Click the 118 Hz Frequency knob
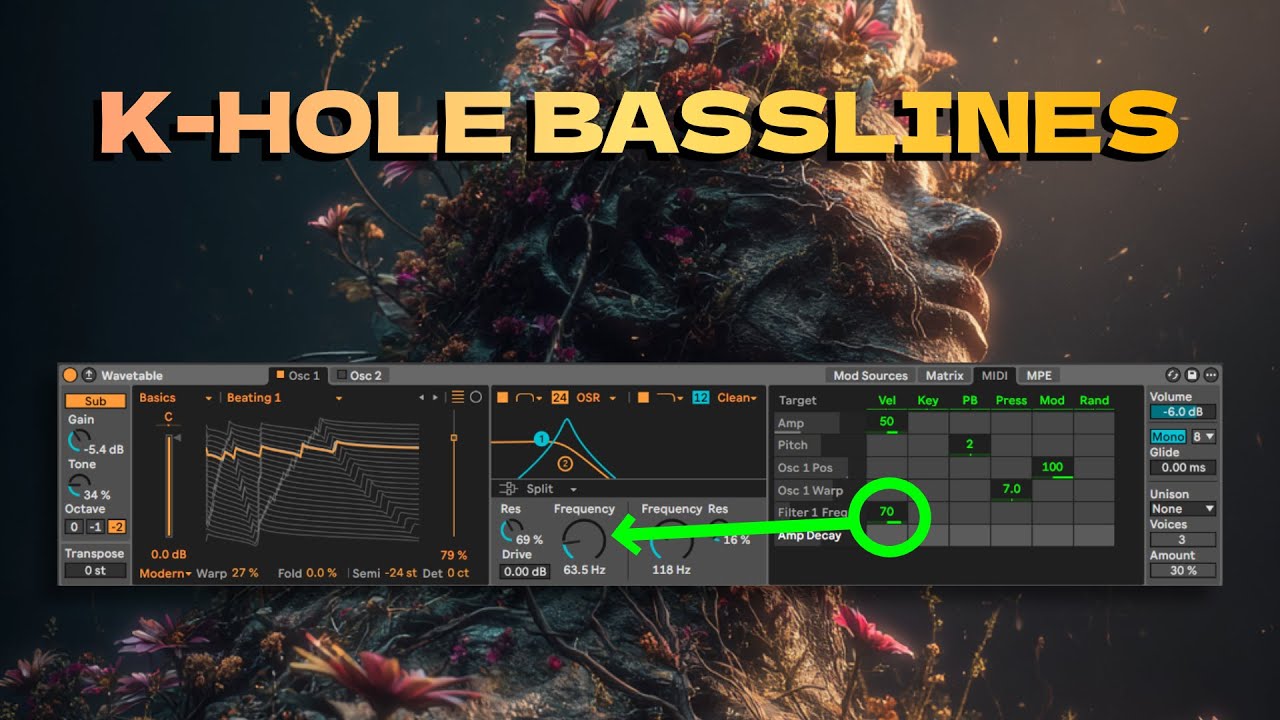The height and width of the screenshot is (720, 1280). click(671, 539)
